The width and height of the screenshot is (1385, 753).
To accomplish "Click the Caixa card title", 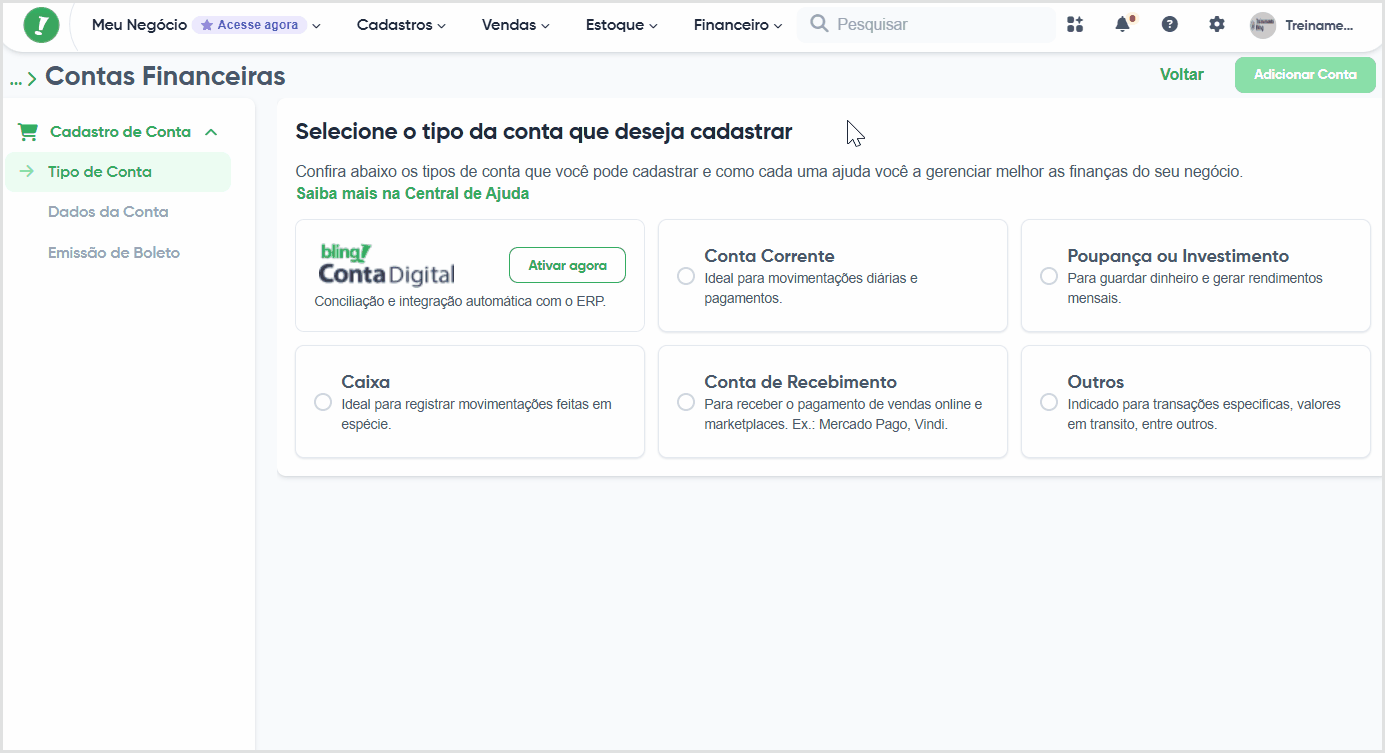I will (x=365, y=382).
